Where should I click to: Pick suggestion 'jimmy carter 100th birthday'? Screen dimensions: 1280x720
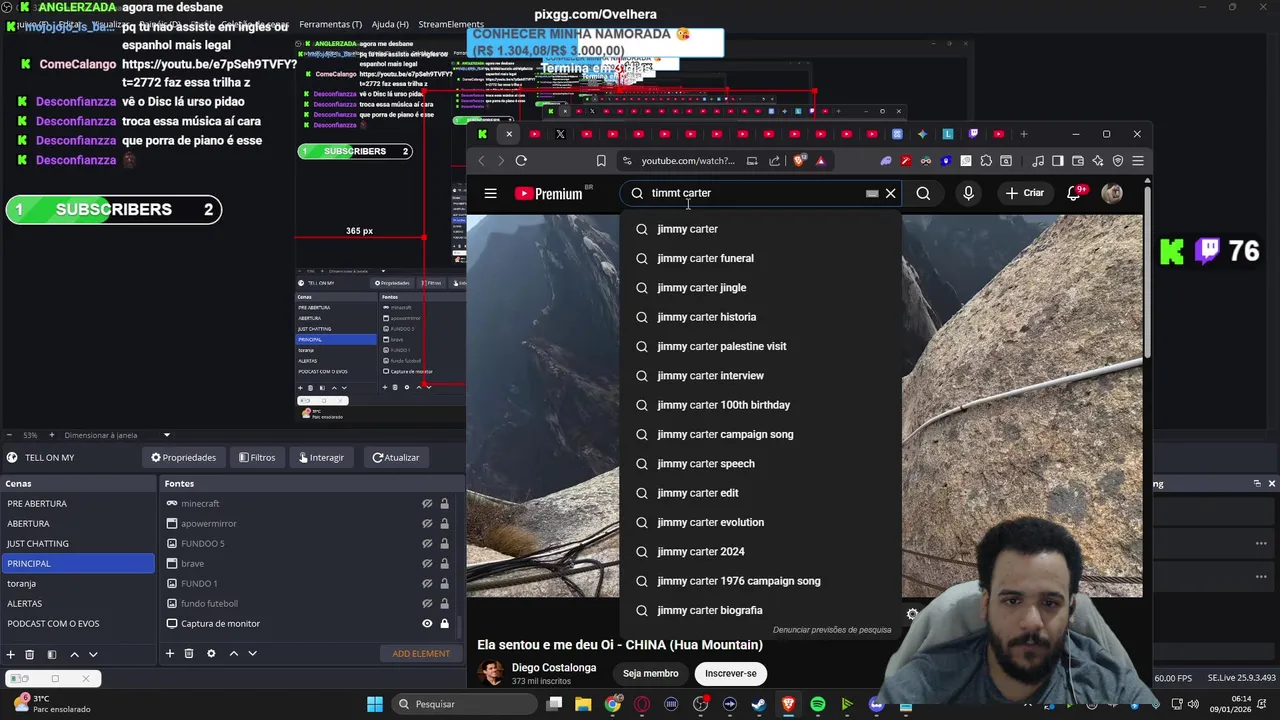pos(760,405)
